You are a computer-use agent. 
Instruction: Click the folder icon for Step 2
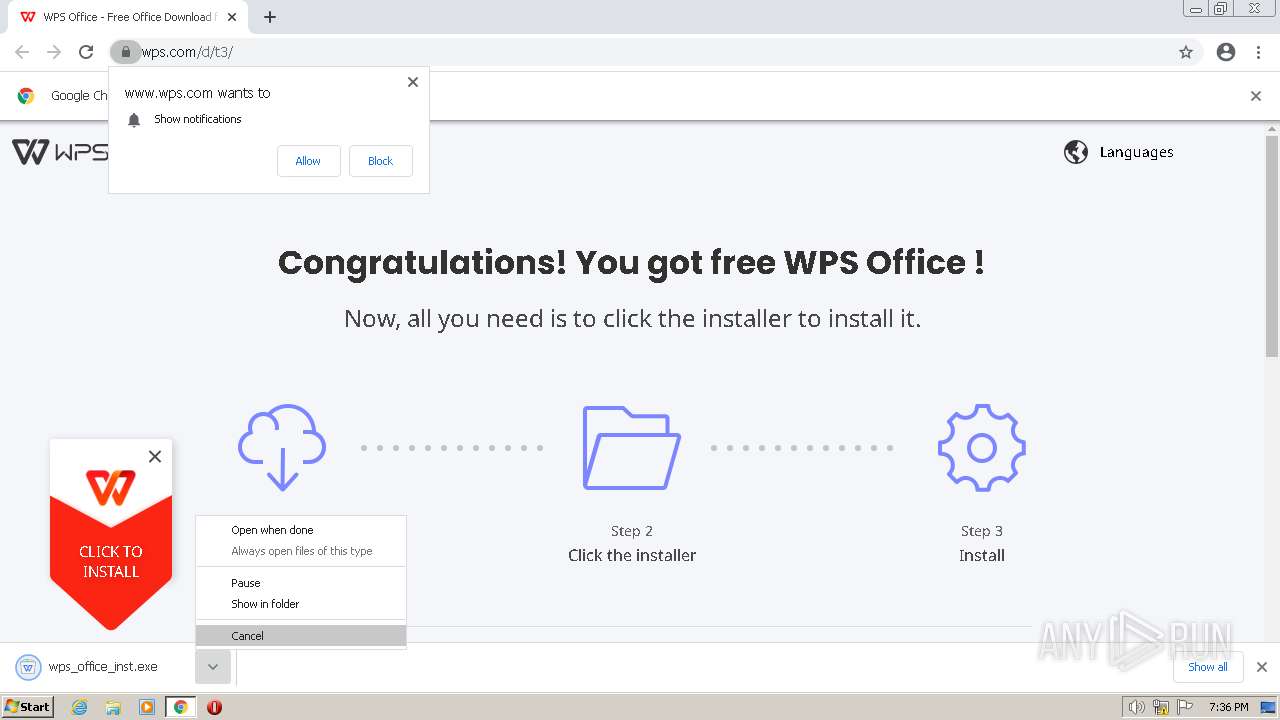(632, 447)
